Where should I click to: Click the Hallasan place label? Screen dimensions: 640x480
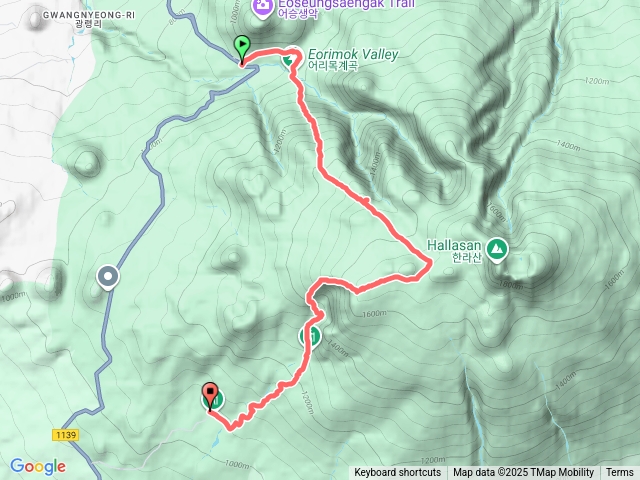point(454,251)
